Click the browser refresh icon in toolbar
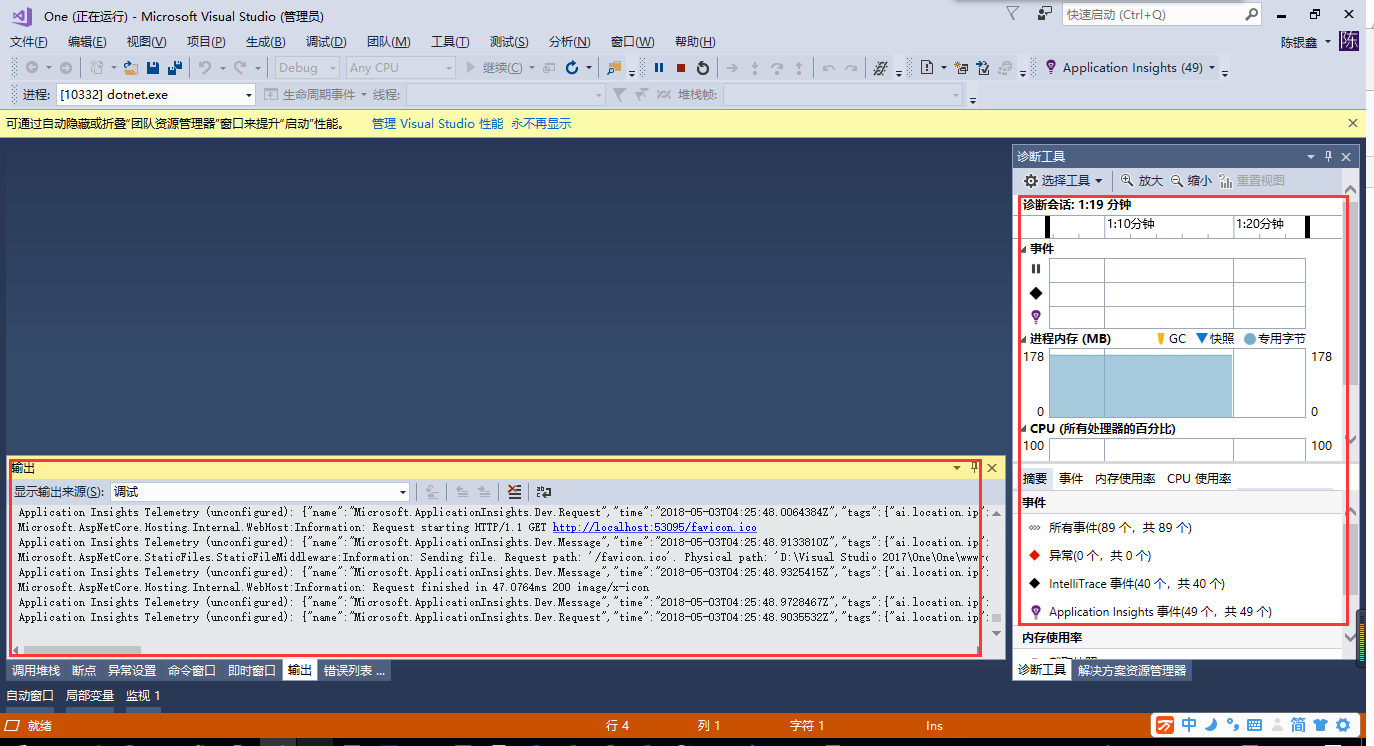1374x746 pixels. pos(572,68)
